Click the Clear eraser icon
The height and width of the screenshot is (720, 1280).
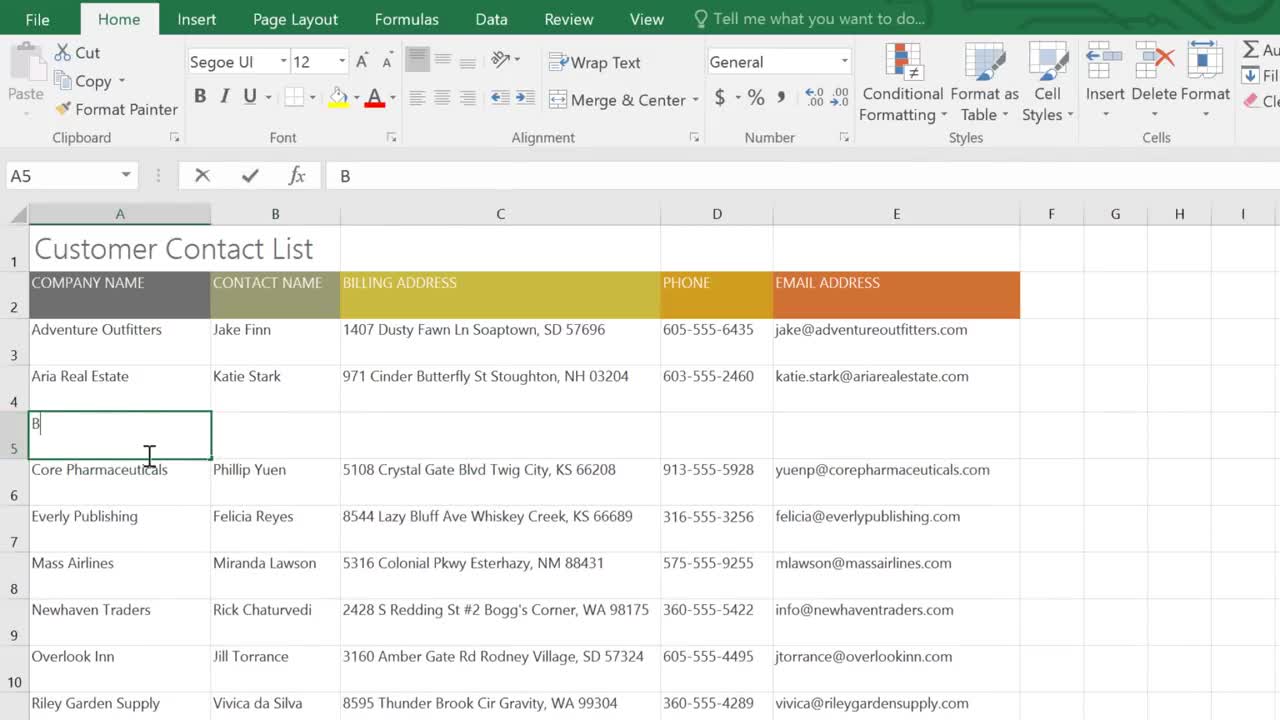(x=1250, y=101)
